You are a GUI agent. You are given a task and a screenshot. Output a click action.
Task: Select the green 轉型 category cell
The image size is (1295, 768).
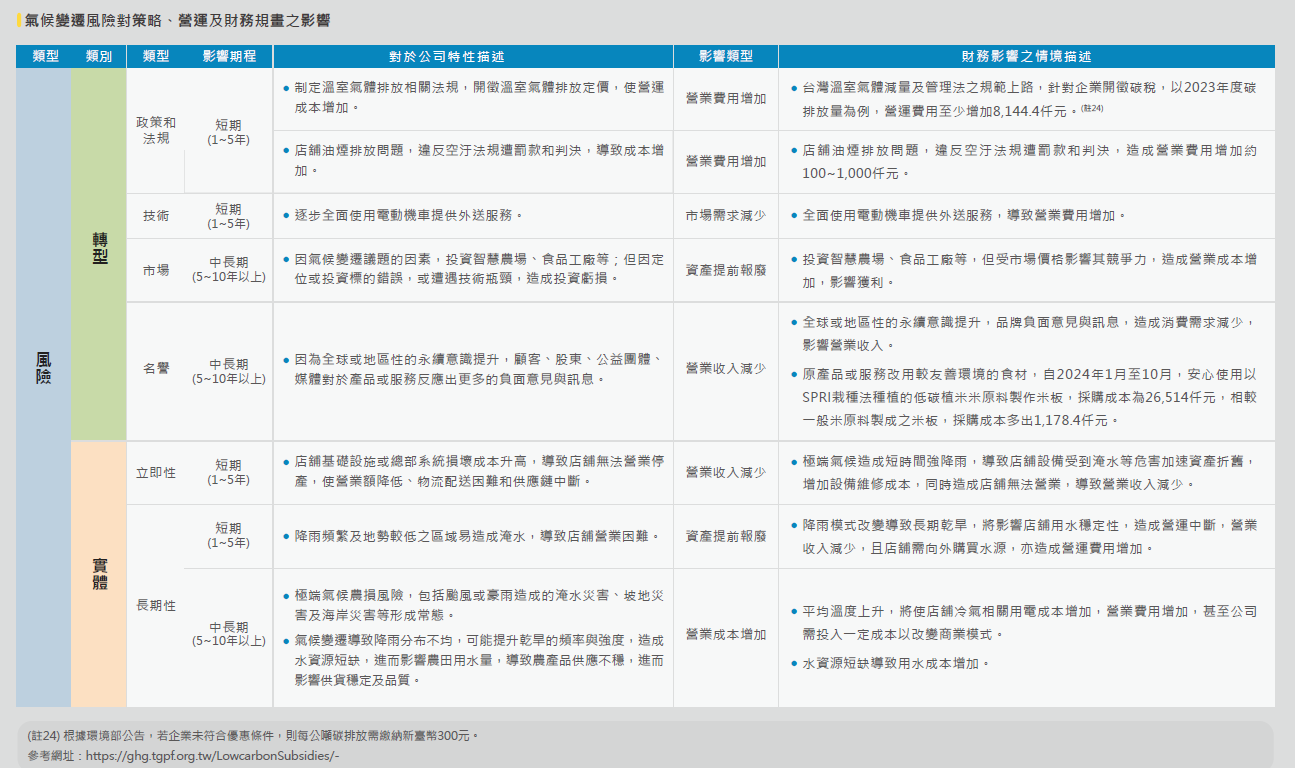click(x=99, y=247)
